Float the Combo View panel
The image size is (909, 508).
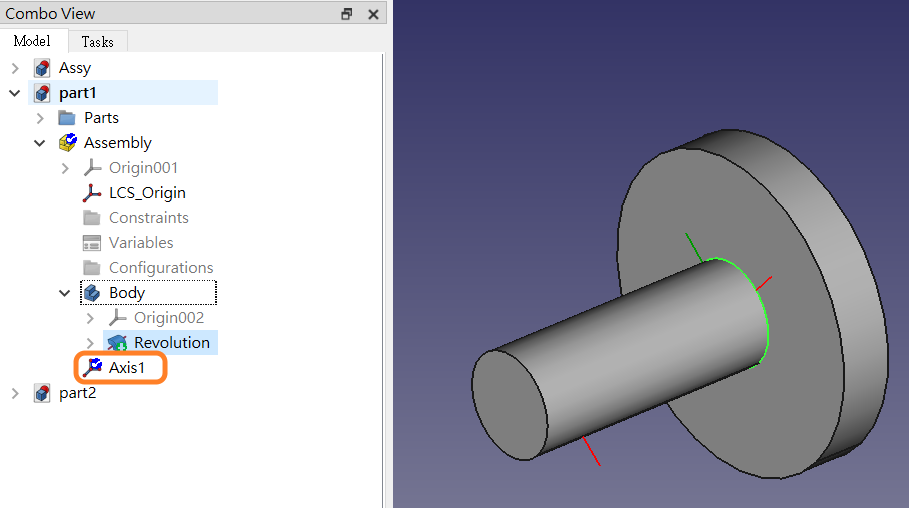(347, 14)
